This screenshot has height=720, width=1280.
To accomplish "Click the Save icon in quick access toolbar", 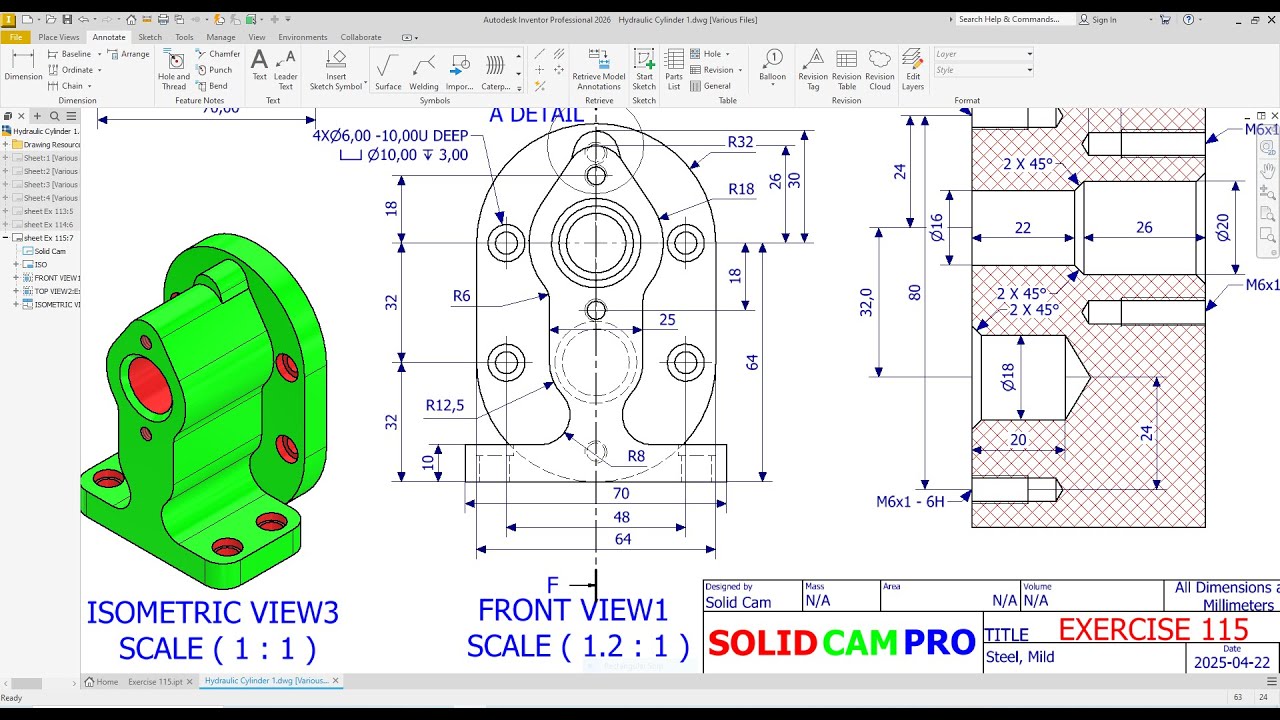I will 66,19.
